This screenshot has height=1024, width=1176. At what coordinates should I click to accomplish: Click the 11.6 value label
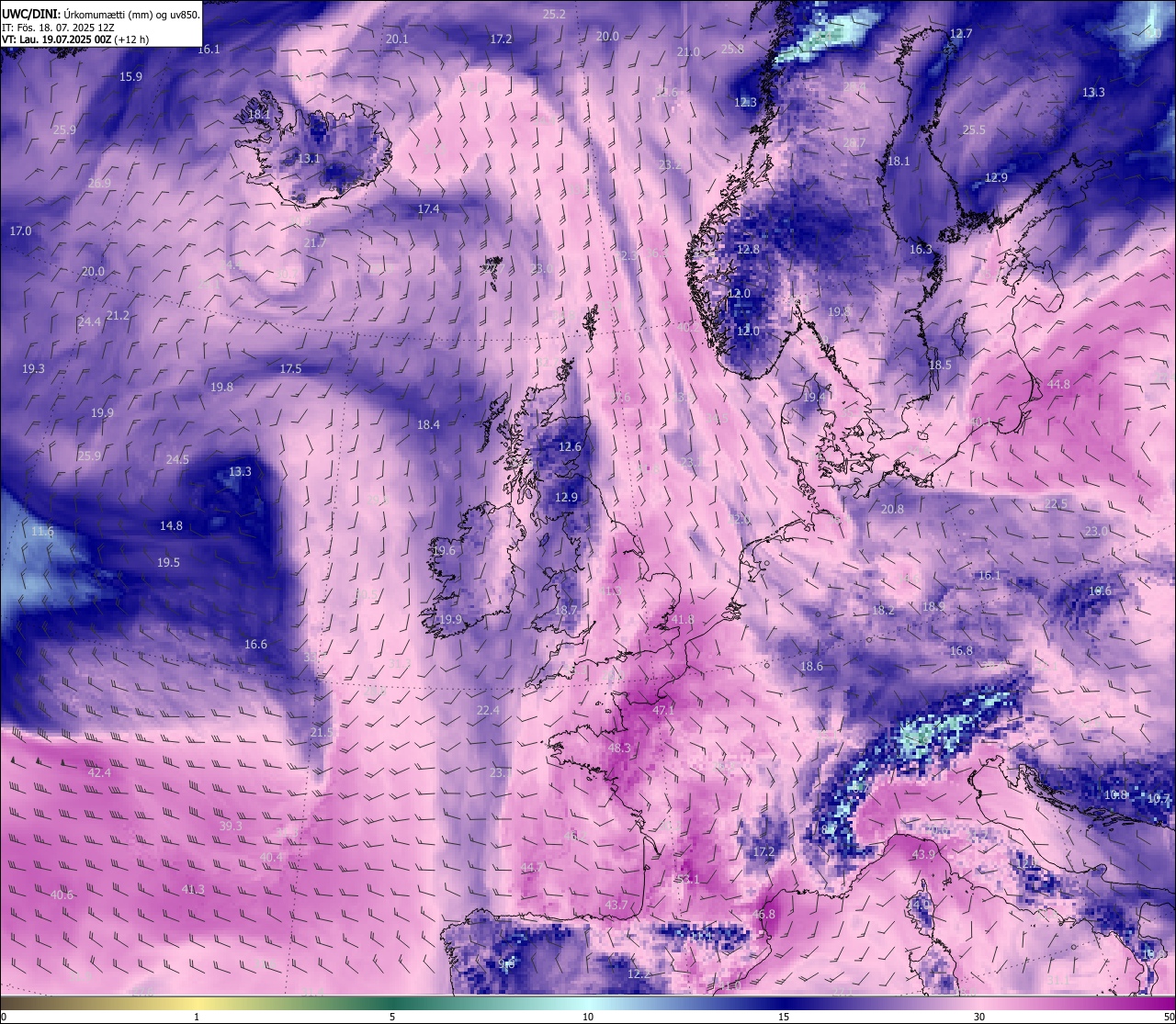point(42,532)
